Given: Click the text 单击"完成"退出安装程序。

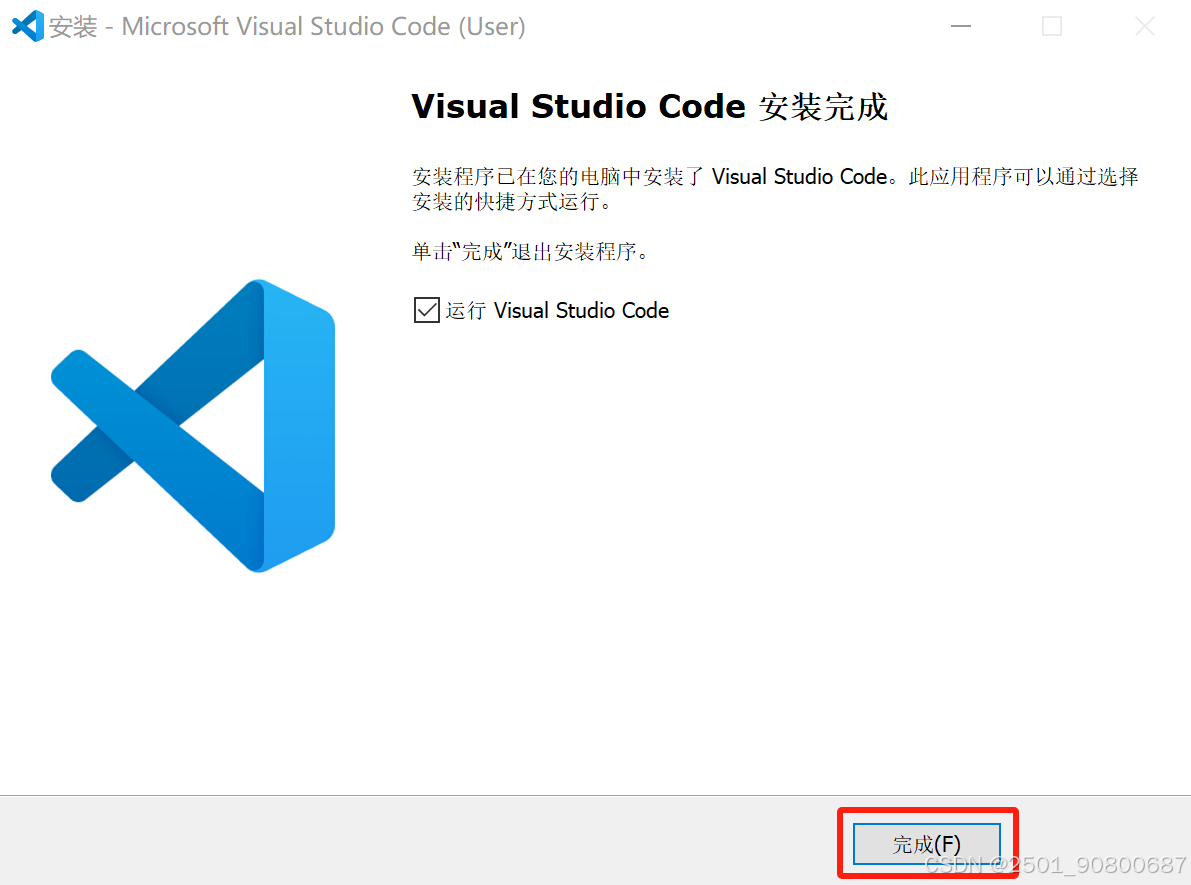Looking at the screenshot, I should (532, 251).
